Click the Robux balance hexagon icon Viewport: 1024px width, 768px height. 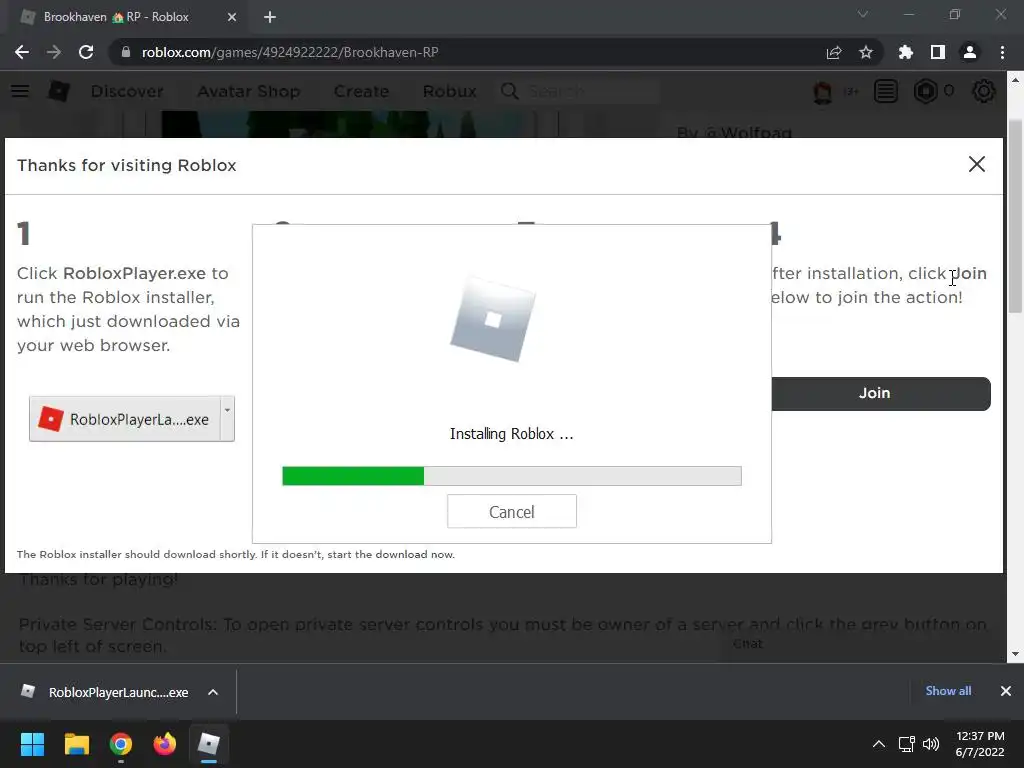tap(925, 91)
